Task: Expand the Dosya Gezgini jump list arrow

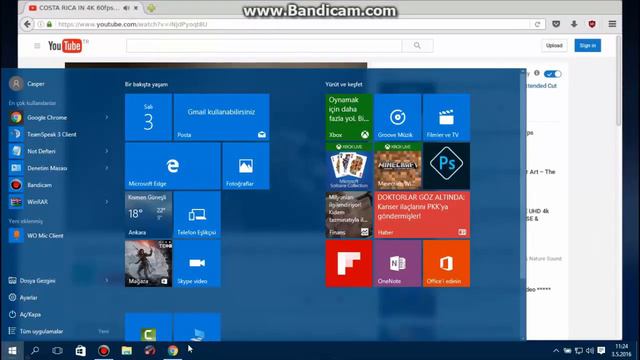Action: coord(107,280)
